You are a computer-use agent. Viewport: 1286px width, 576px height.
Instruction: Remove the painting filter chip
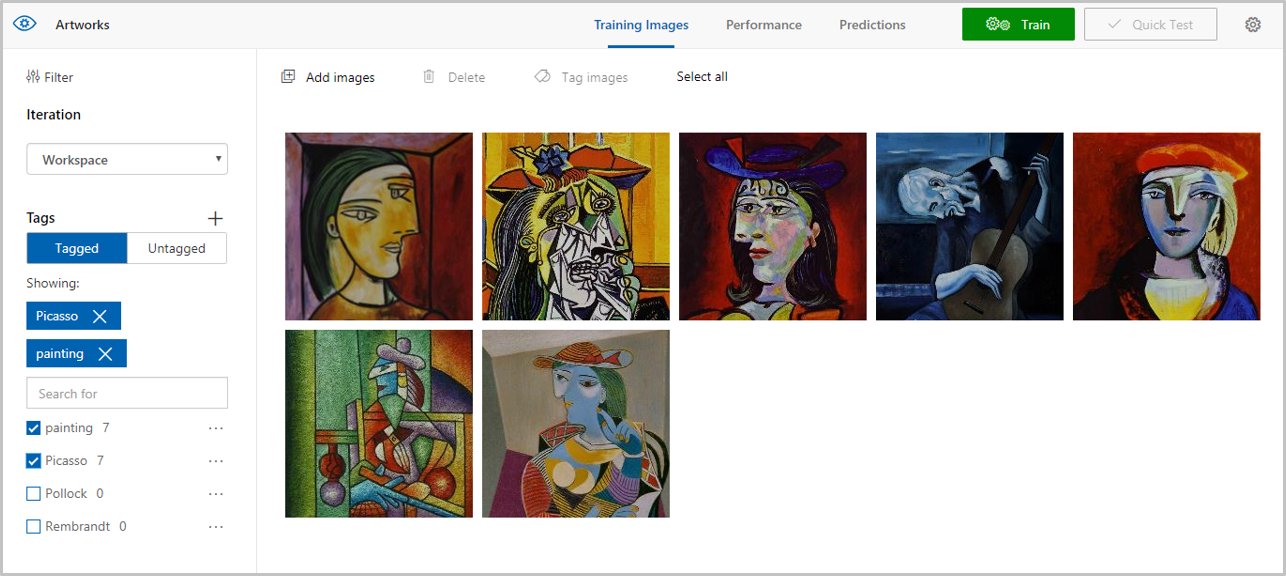point(105,354)
